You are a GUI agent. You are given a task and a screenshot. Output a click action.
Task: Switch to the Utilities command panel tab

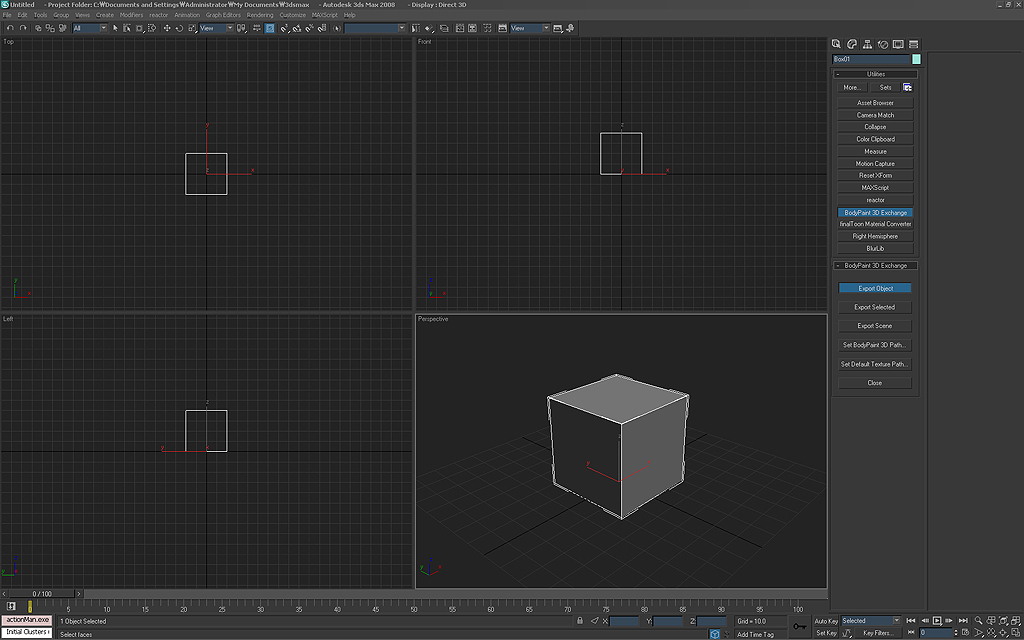coord(914,44)
